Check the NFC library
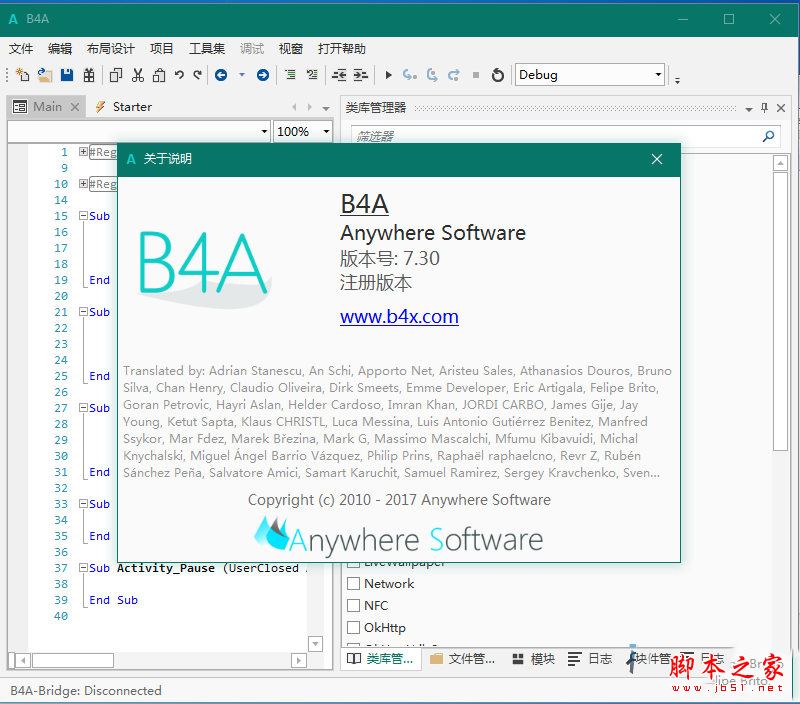Screen dimensions: 800x704 click(353, 606)
